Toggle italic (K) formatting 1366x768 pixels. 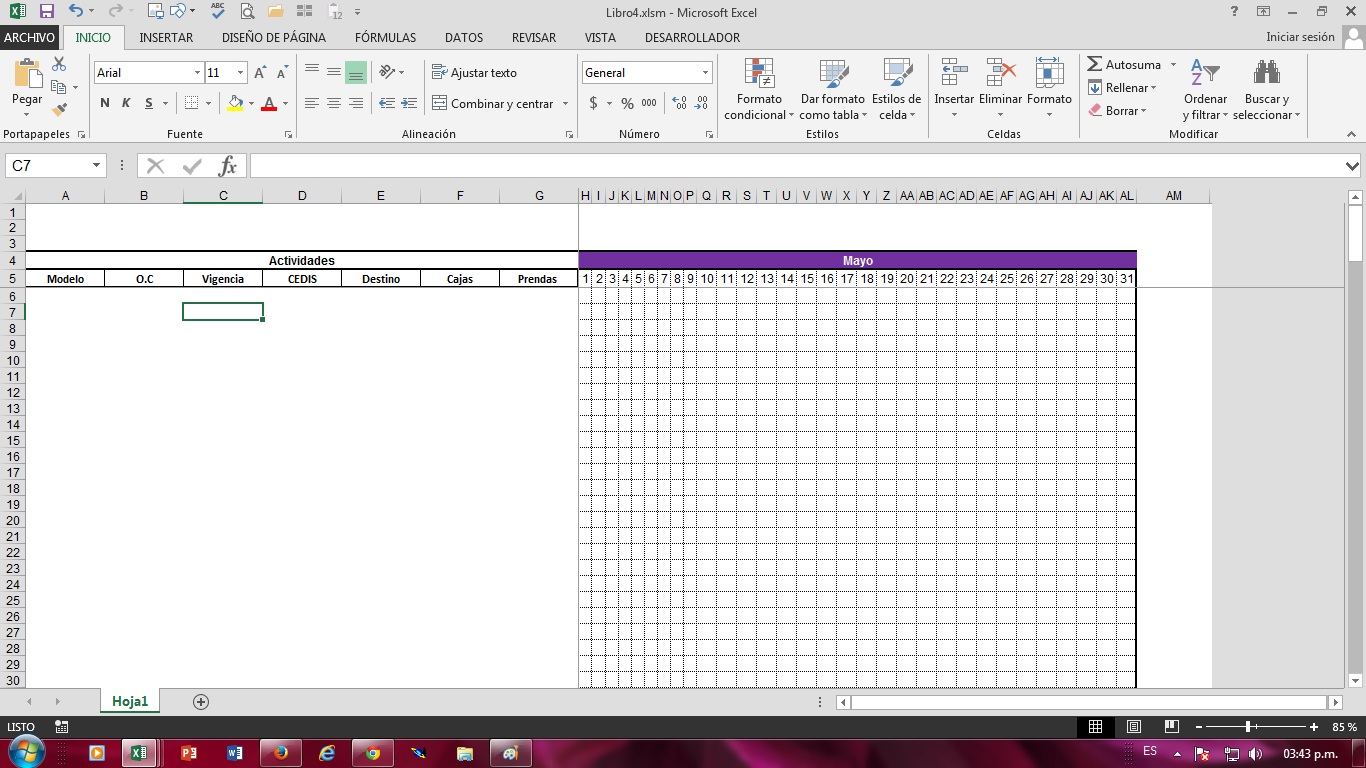coord(126,103)
